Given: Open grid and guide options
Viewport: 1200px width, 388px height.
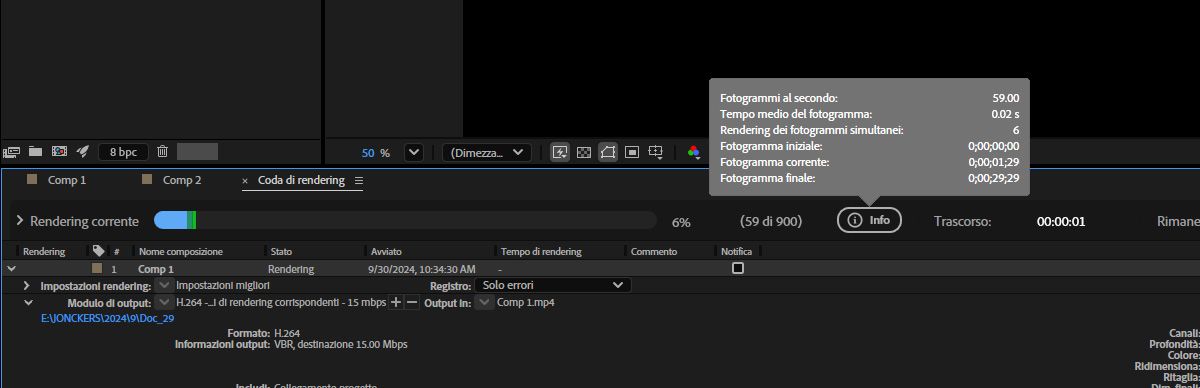Looking at the screenshot, I should pyautogui.click(x=656, y=152).
